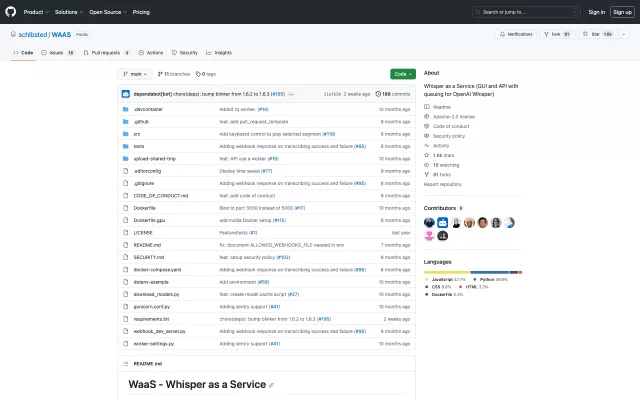Switch to the Pull requests tab

tap(104, 52)
